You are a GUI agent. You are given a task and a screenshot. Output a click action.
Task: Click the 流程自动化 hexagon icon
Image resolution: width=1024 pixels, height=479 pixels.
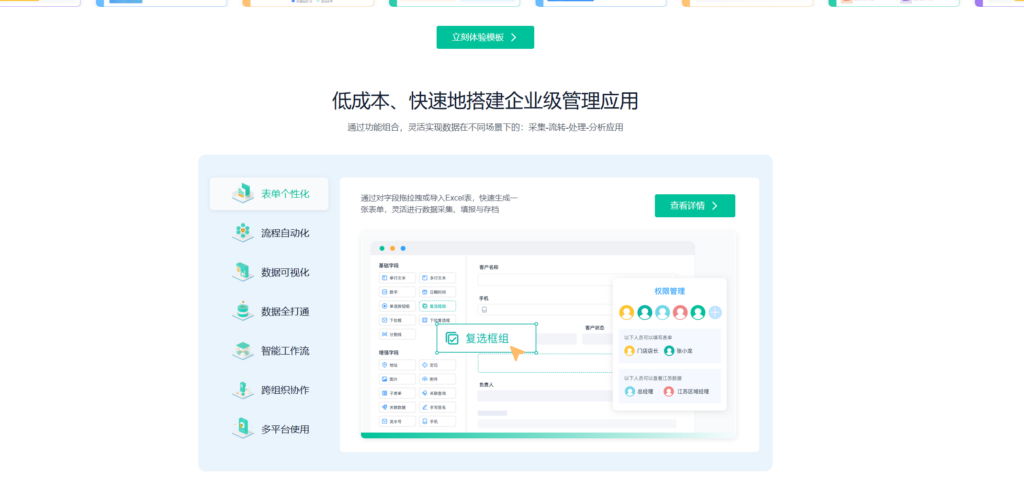point(242,233)
